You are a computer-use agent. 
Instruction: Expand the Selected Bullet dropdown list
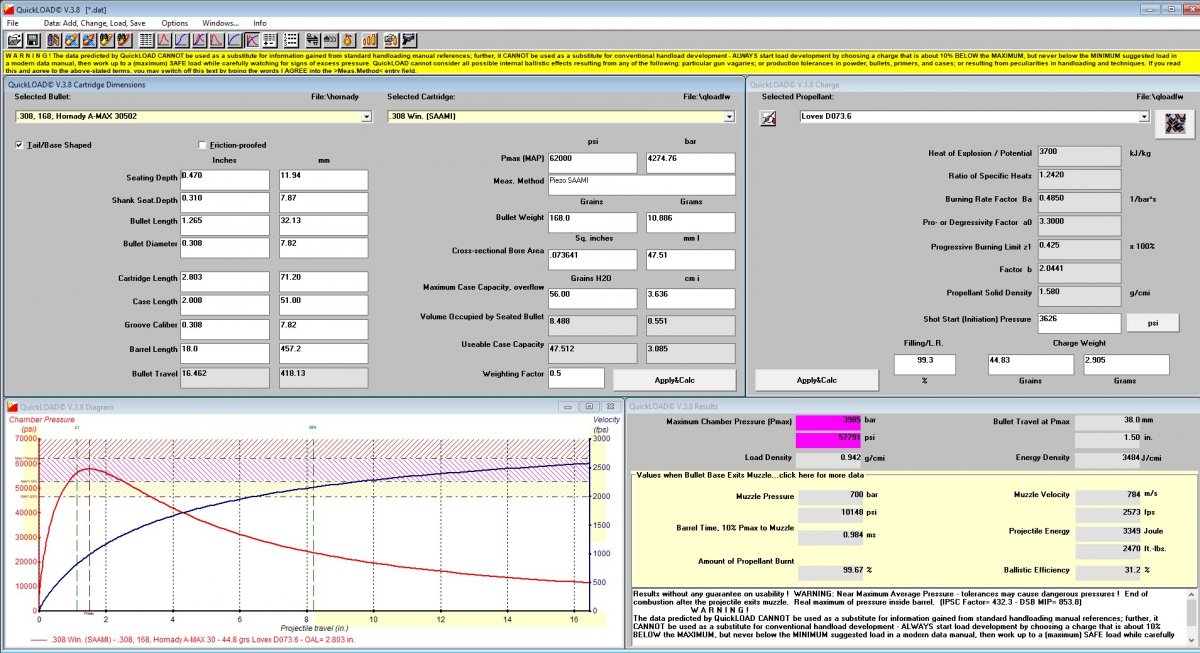tap(365, 117)
